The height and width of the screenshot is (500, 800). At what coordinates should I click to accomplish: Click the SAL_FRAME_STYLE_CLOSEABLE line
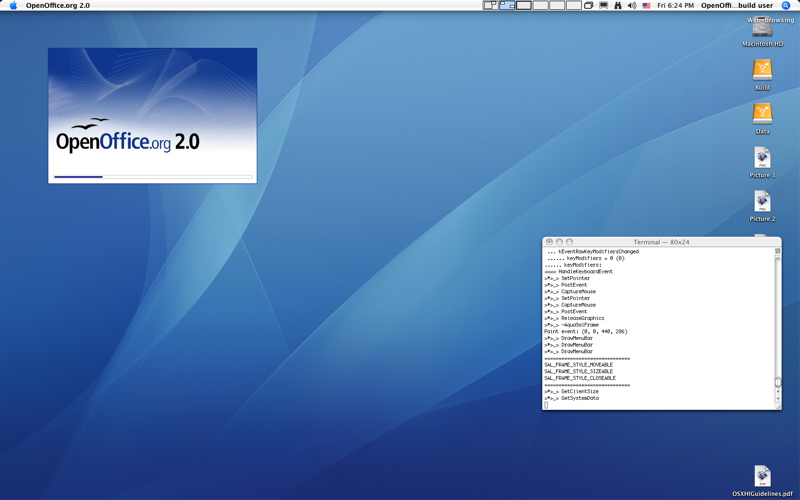[580, 378]
